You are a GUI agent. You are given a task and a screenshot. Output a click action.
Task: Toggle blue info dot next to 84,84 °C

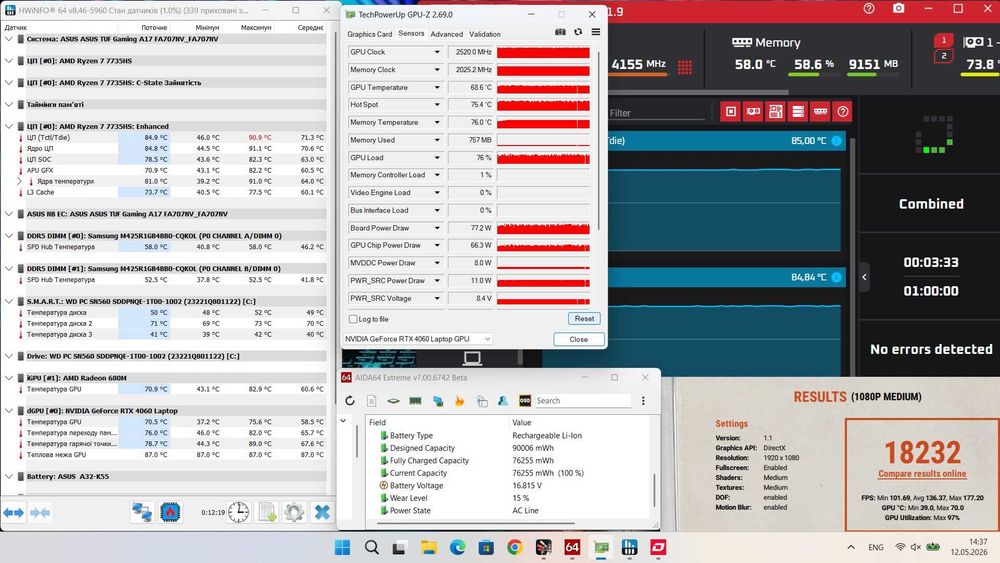836,277
